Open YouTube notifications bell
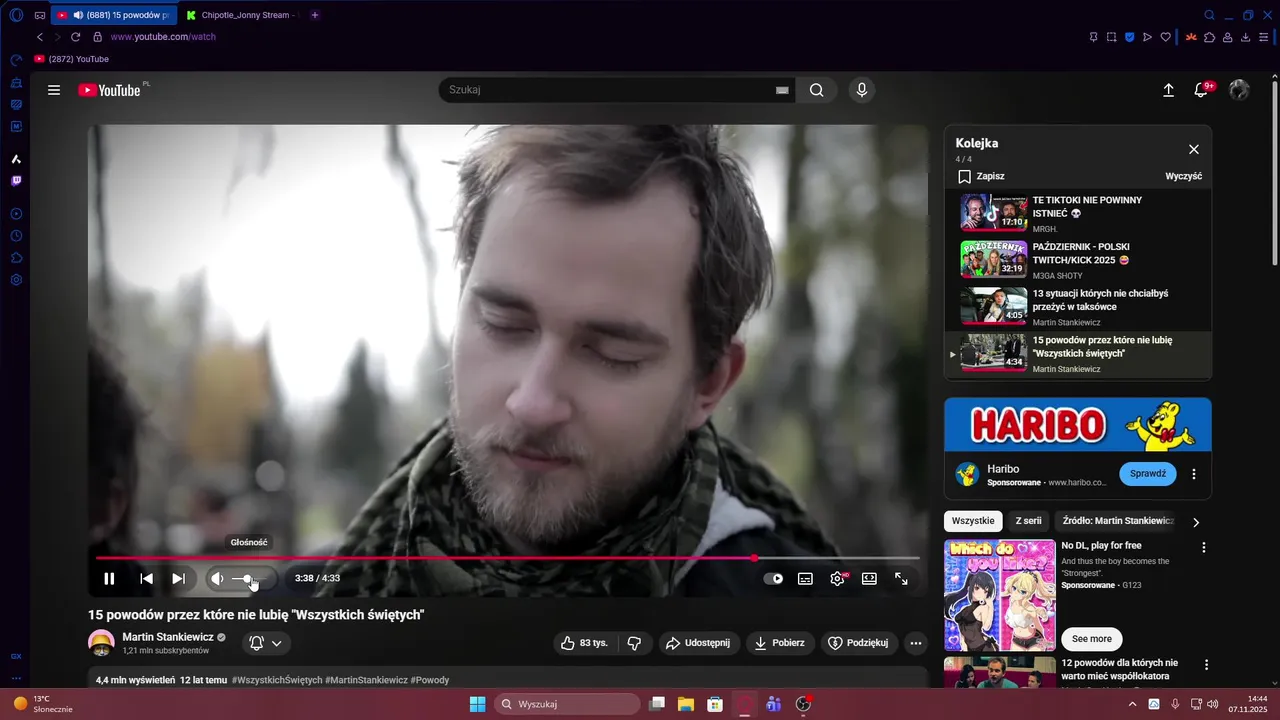1280x720 pixels. [1201, 90]
